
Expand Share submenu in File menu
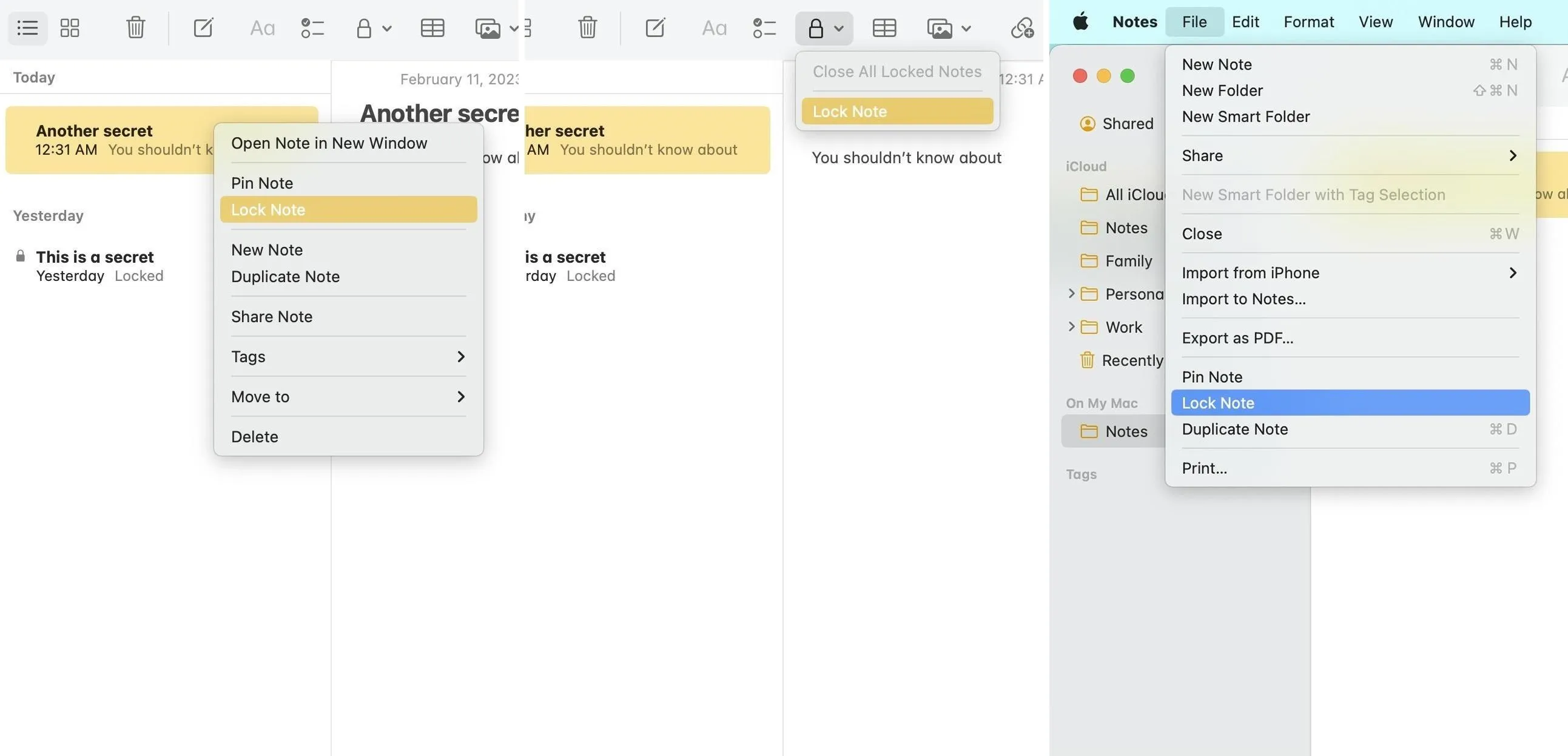click(x=1350, y=156)
